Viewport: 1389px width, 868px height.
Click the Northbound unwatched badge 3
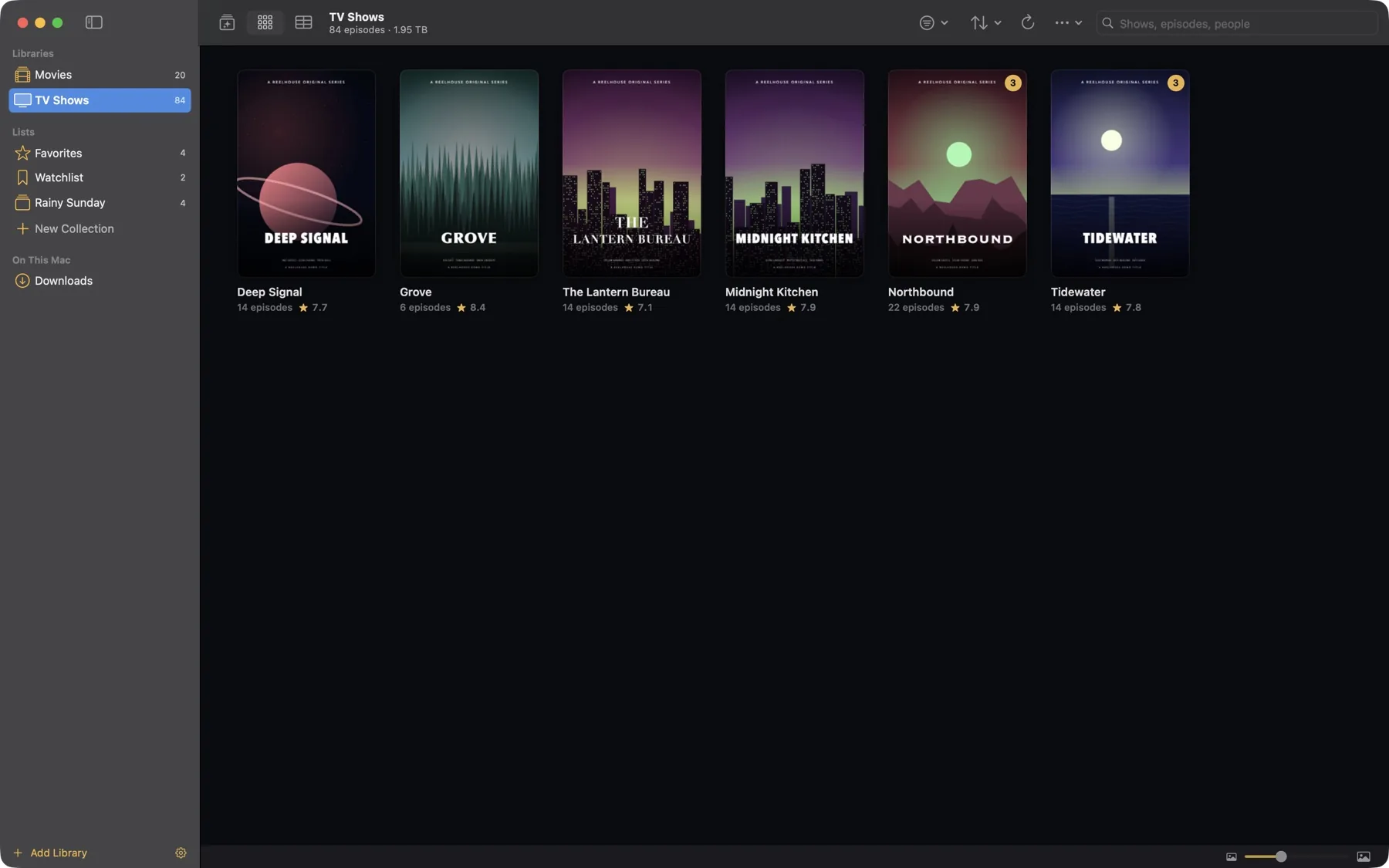pos(1013,83)
